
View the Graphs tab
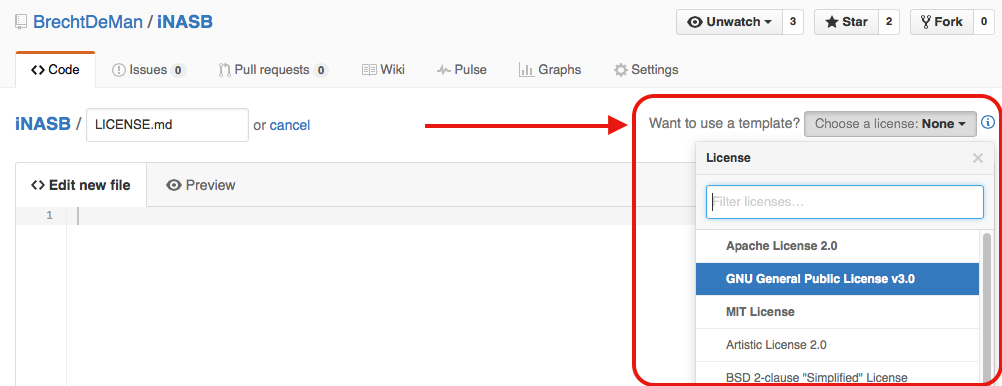click(x=550, y=70)
